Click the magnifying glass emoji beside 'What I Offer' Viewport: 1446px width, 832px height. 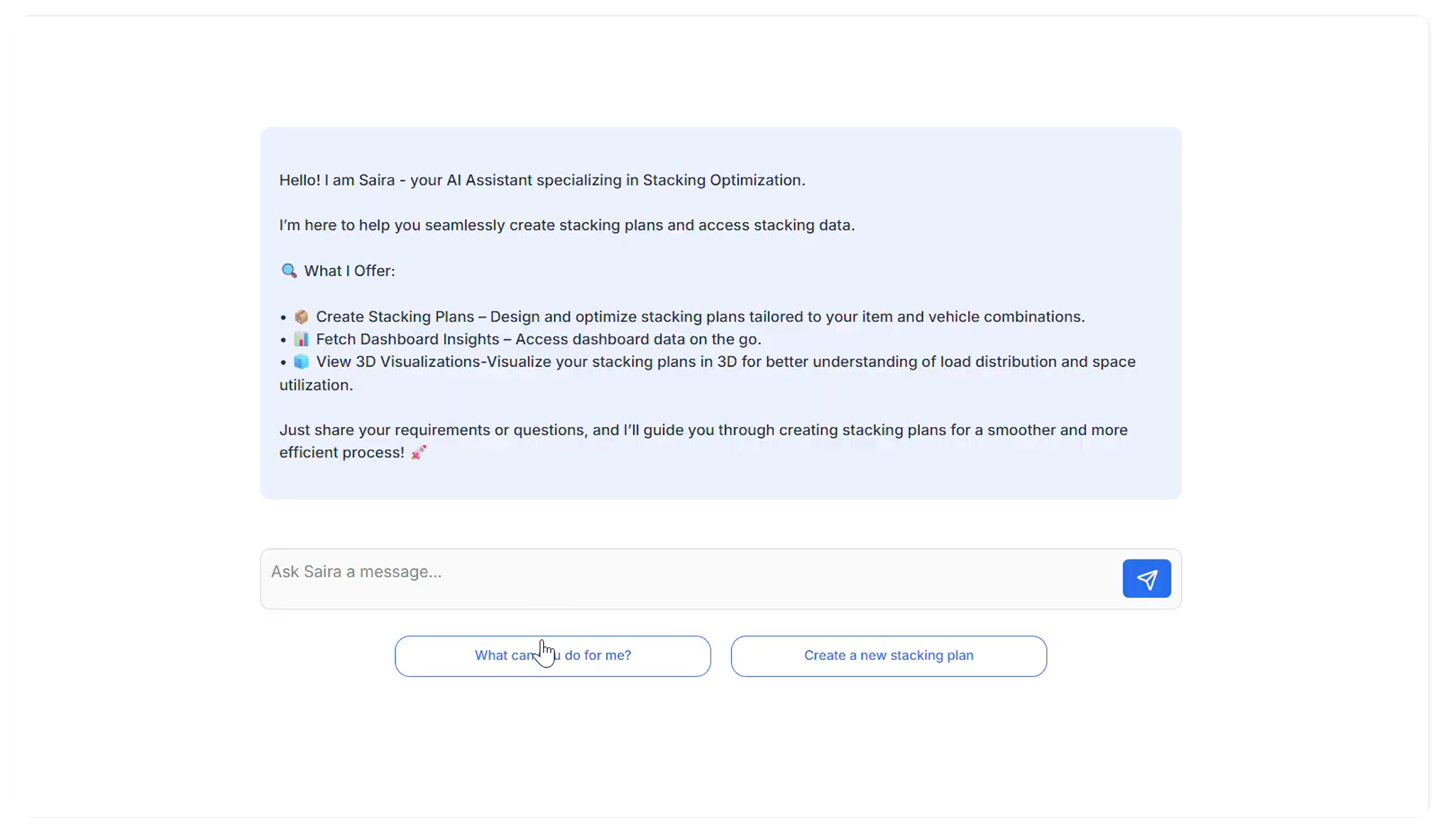289,271
